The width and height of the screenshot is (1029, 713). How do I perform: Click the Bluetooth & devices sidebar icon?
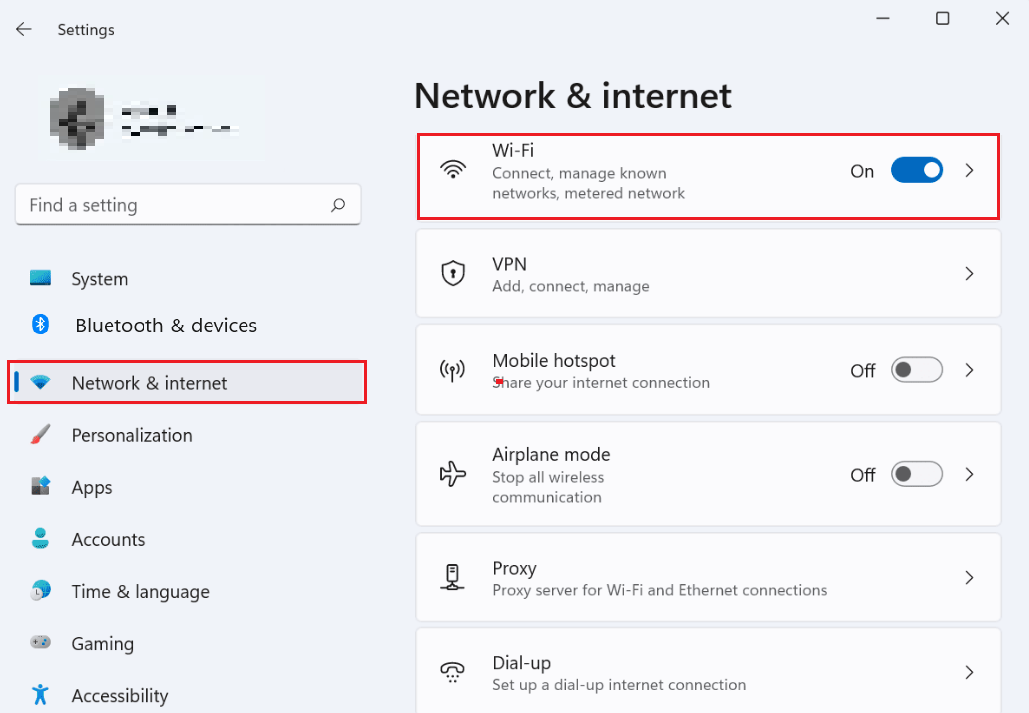click(x=40, y=326)
